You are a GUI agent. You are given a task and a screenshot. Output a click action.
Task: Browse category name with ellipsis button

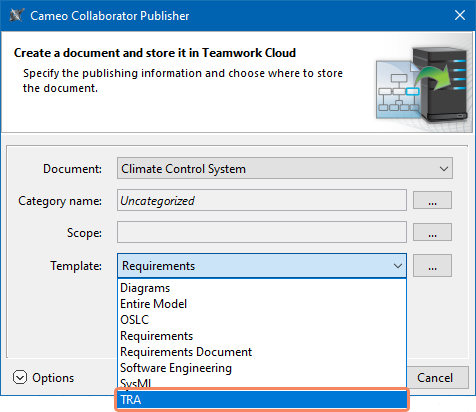[x=432, y=200]
